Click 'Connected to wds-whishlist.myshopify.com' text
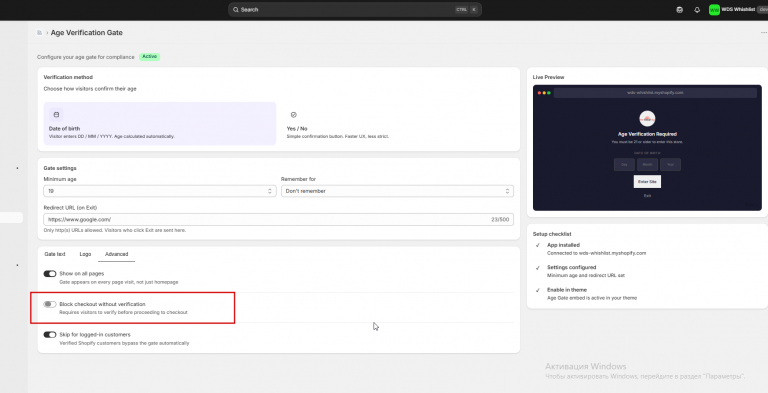 596,253
